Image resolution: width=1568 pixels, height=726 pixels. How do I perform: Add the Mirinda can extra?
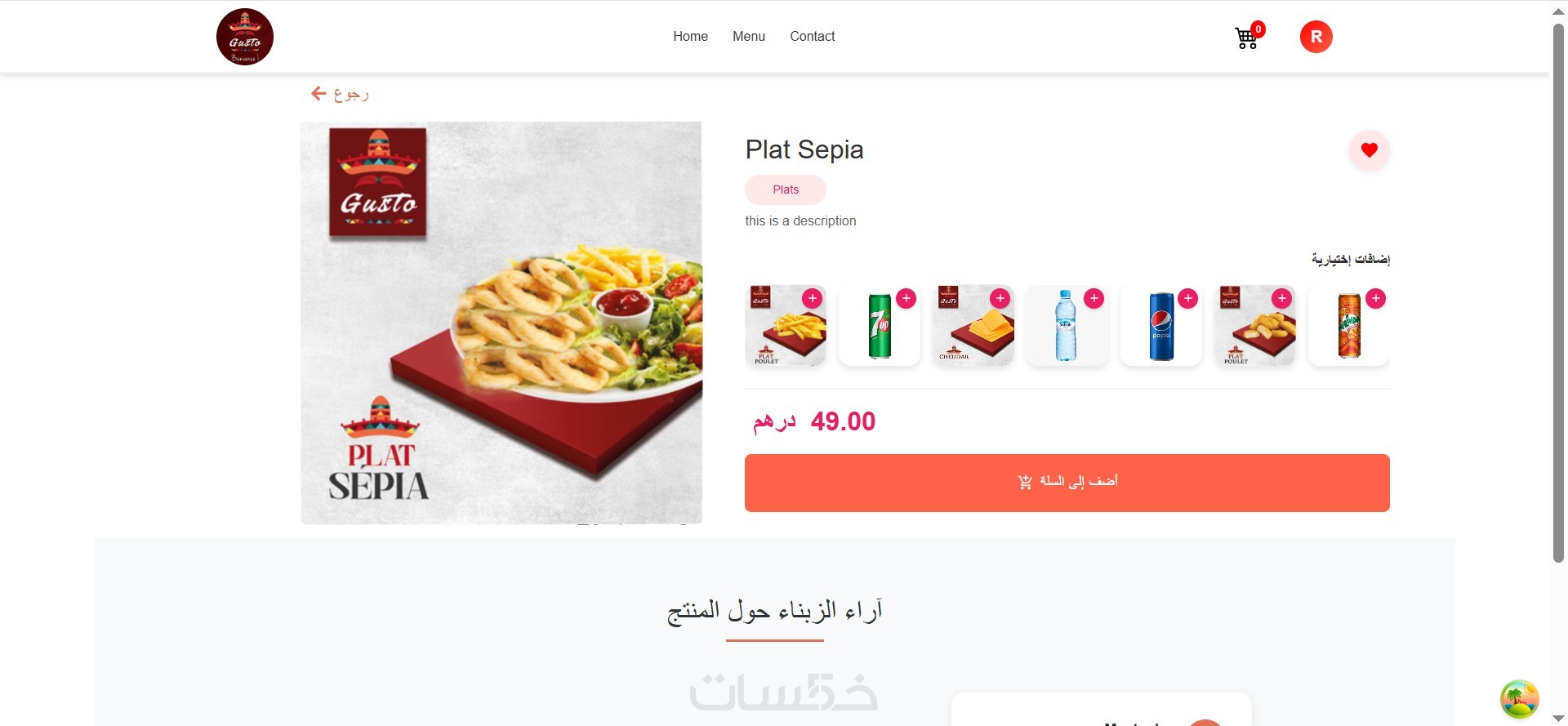[1375, 299]
